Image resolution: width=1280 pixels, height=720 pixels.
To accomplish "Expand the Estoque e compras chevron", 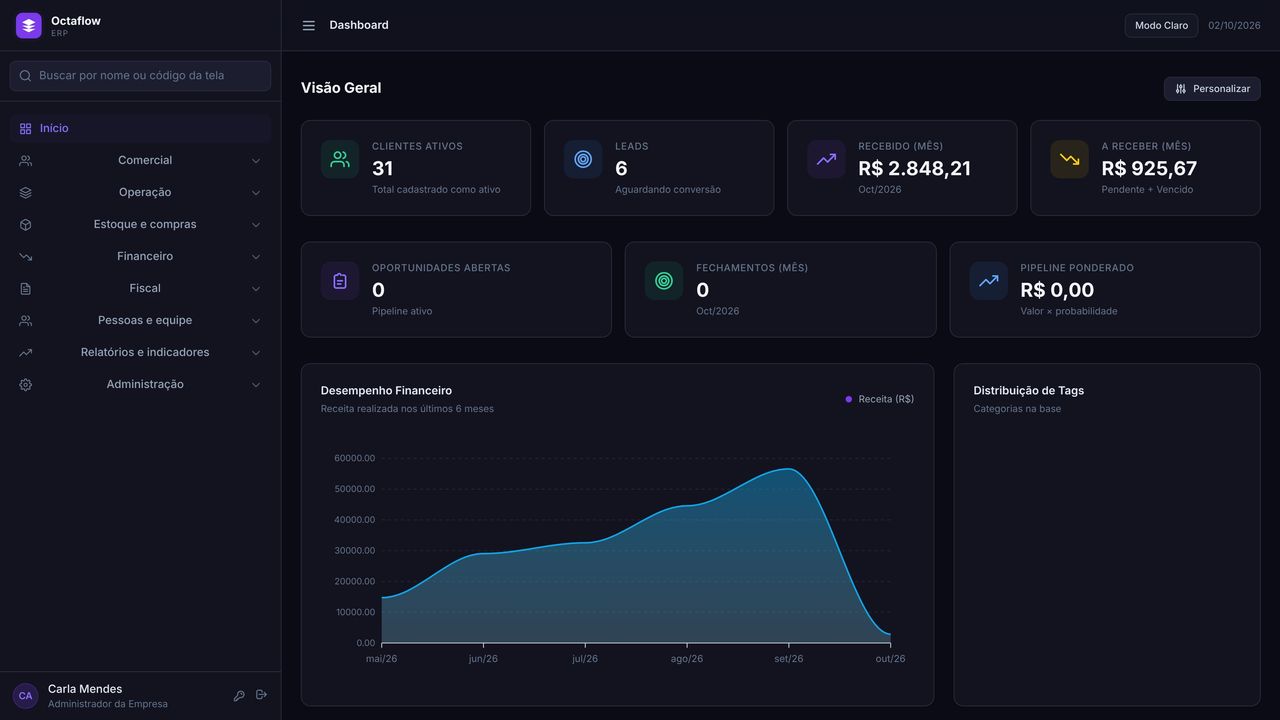I will pyautogui.click(x=256, y=225).
